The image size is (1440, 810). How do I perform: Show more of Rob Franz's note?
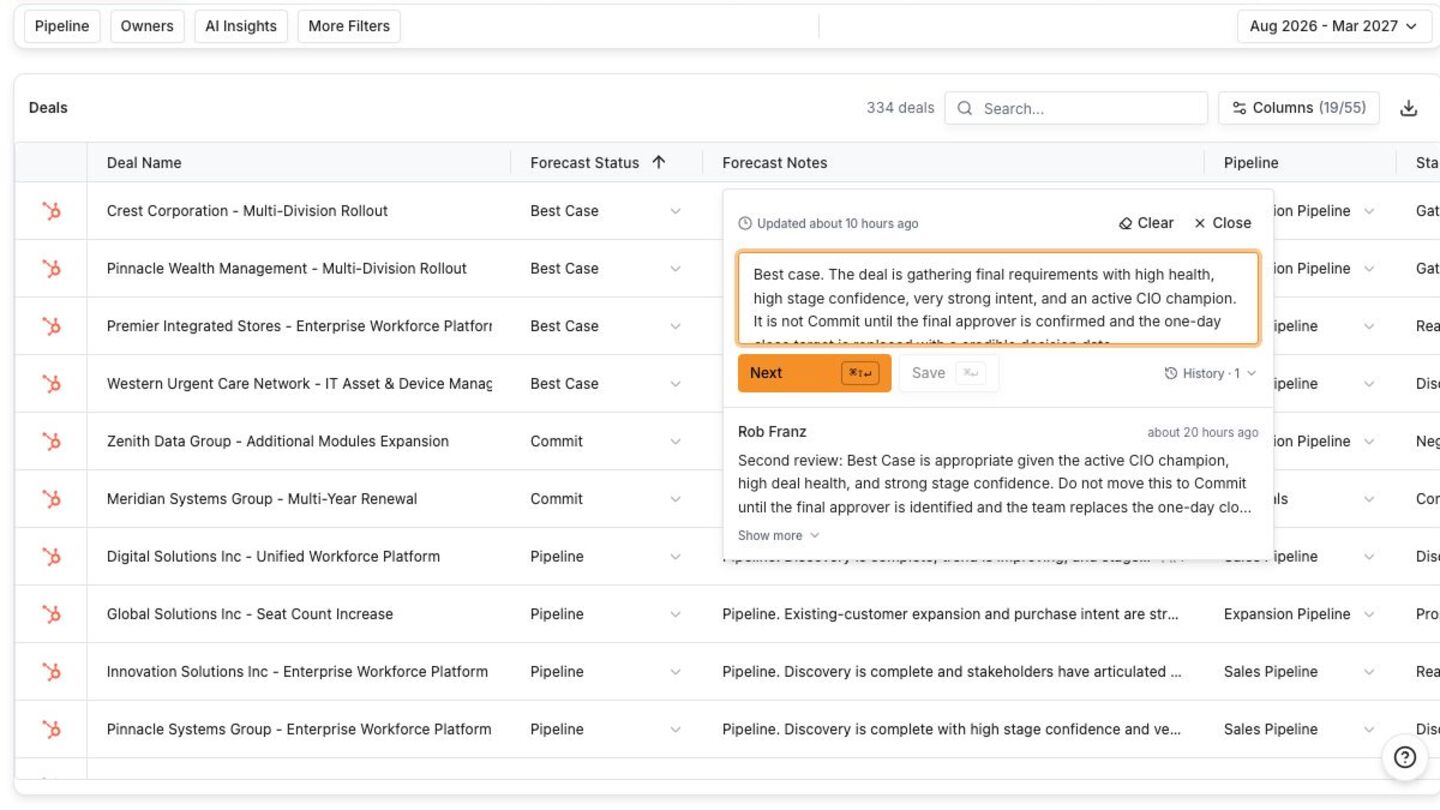(x=778, y=536)
